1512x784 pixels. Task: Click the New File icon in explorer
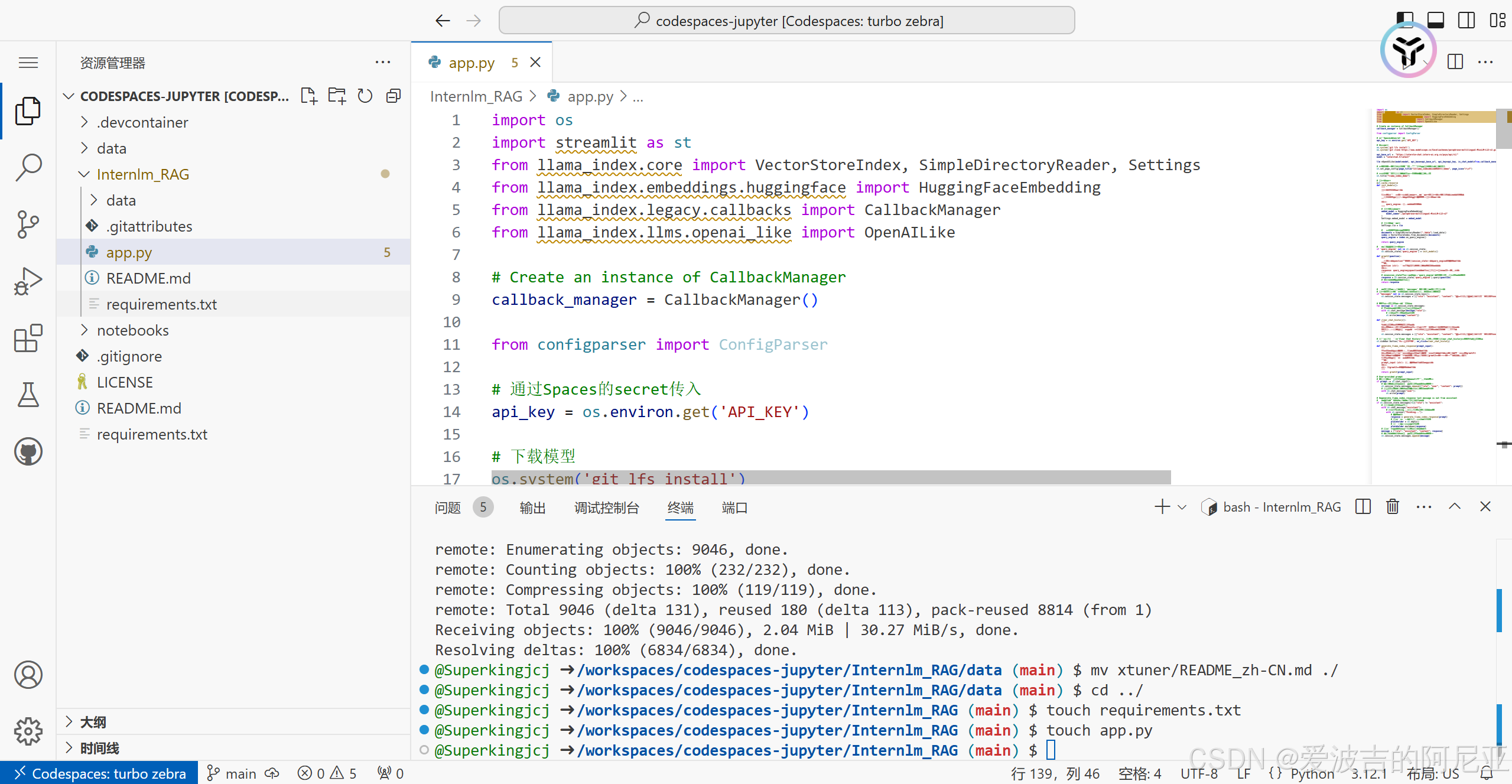pyautogui.click(x=308, y=96)
